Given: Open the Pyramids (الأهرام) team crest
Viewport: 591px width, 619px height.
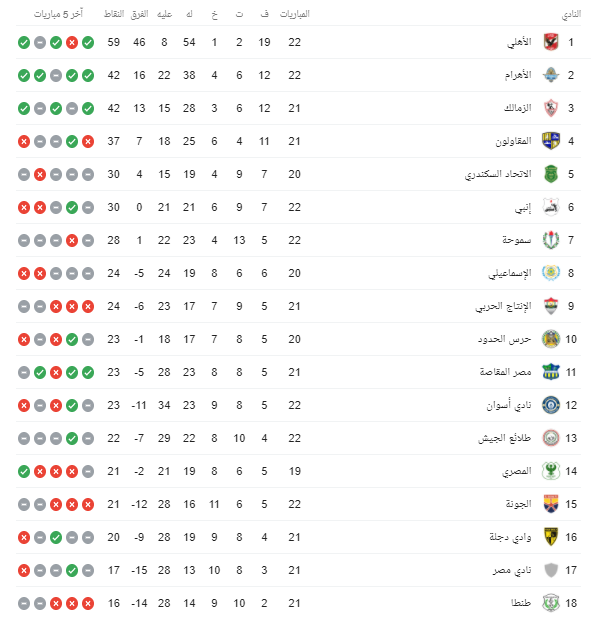Looking at the screenshot, I should click(x=551, y=75).
